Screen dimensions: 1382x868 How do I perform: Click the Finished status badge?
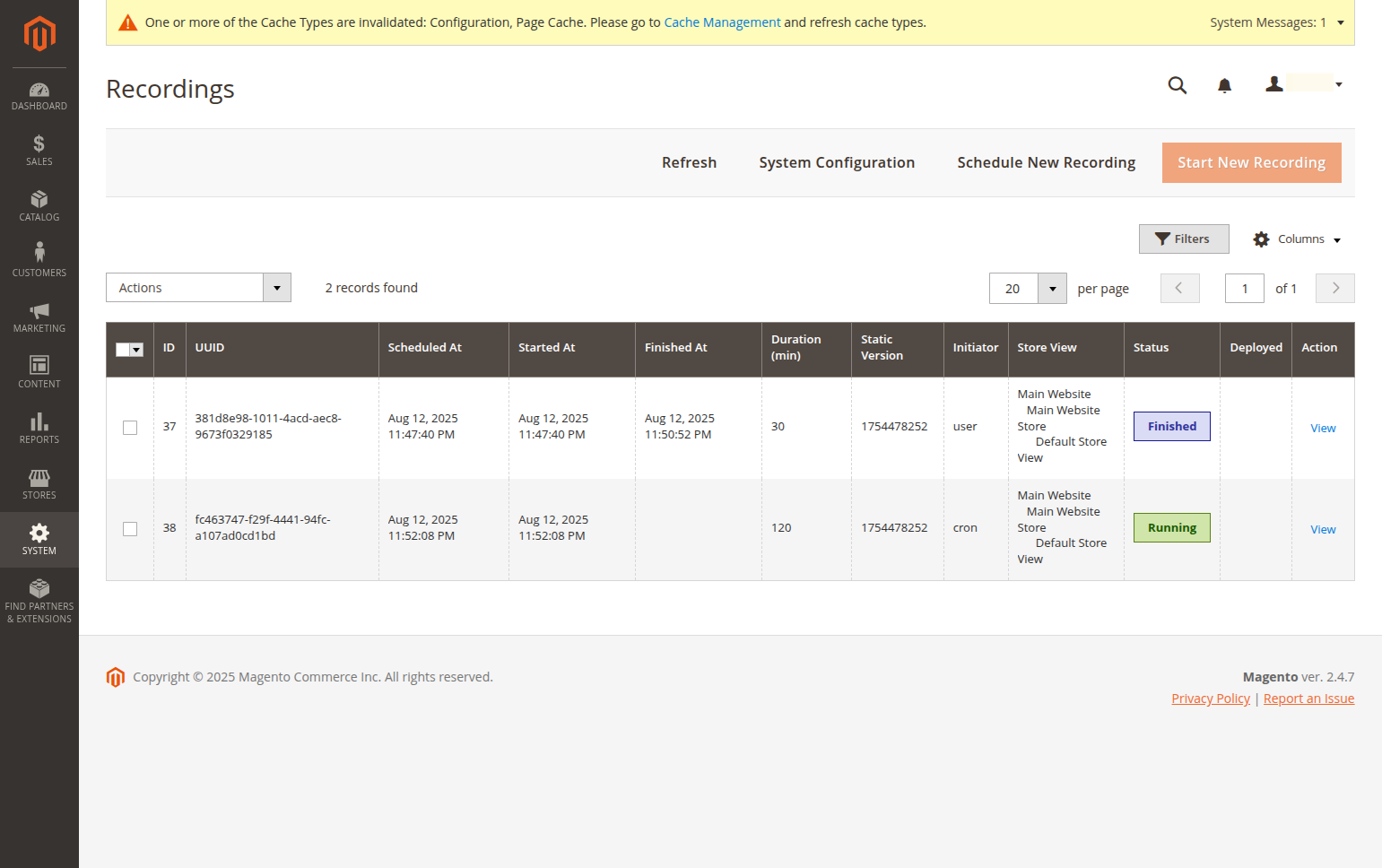1172,427
